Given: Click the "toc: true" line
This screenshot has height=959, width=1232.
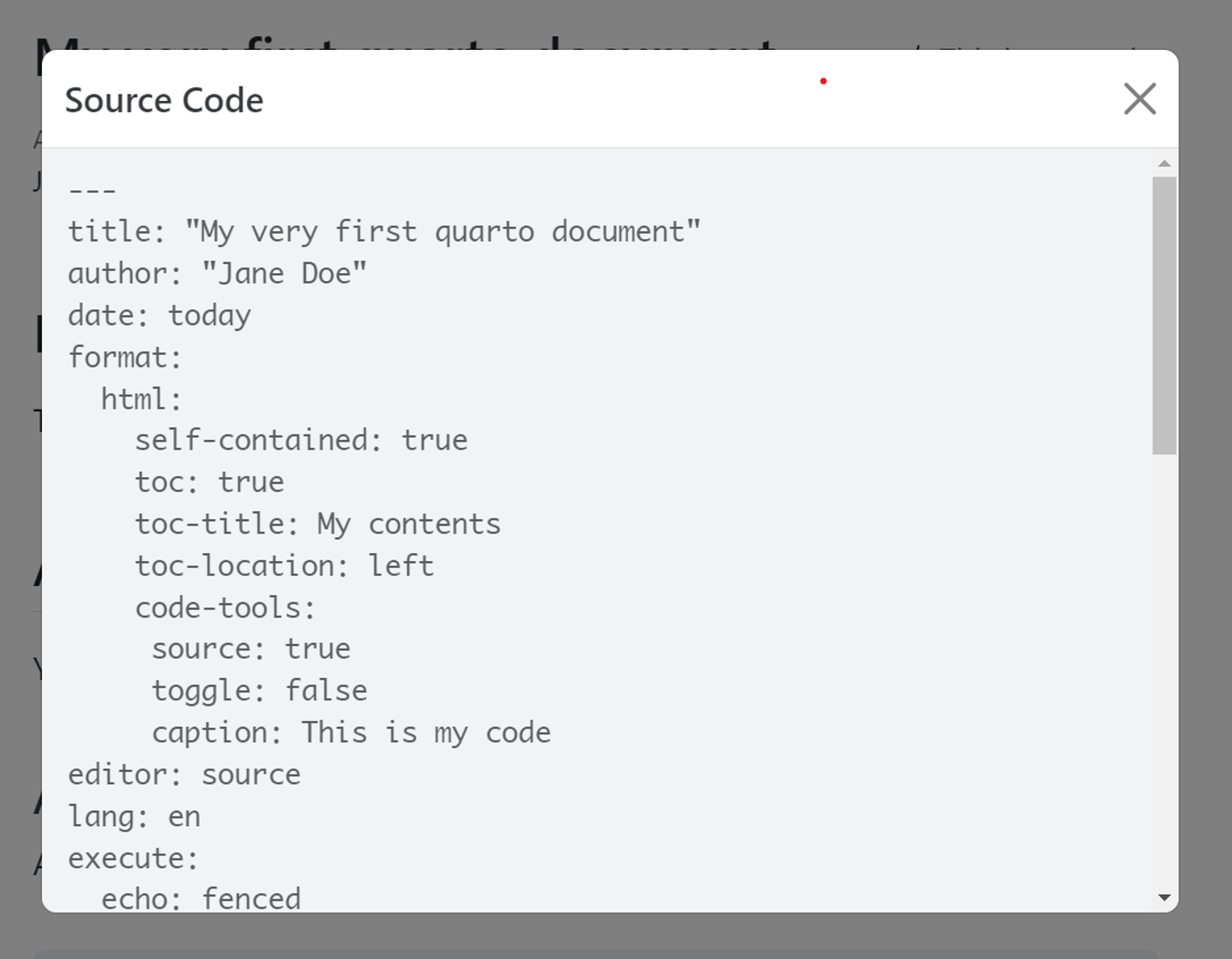Looking at the screenshot, I should pos(210,482).
